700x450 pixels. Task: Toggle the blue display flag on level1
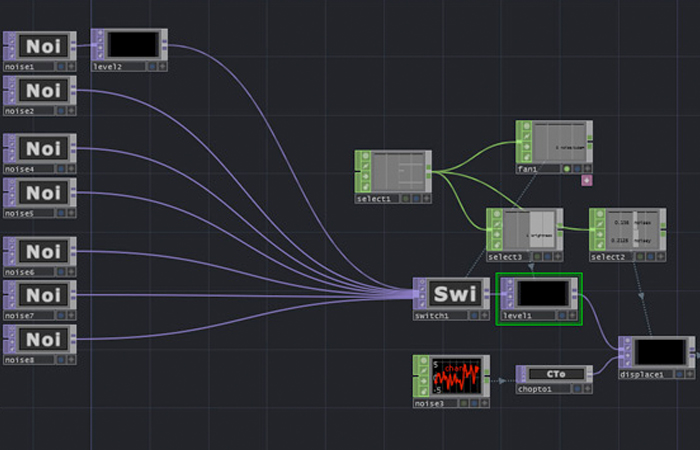coord(562,316)
